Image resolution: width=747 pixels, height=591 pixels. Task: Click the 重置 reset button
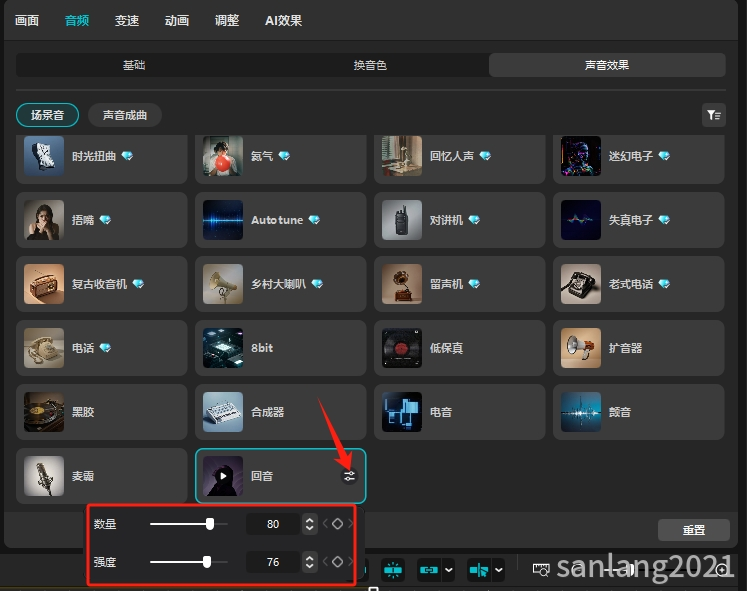(x=694, y=530)
